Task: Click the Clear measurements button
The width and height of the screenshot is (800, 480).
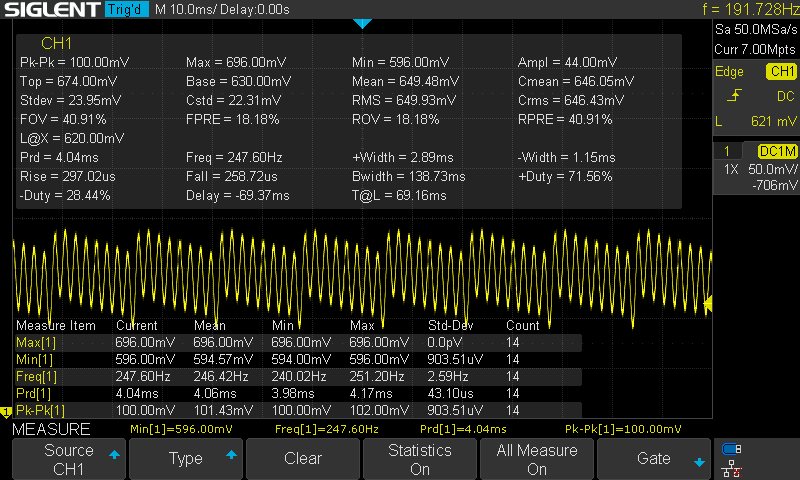Action: pyautogui.click(x=303, y=459)
